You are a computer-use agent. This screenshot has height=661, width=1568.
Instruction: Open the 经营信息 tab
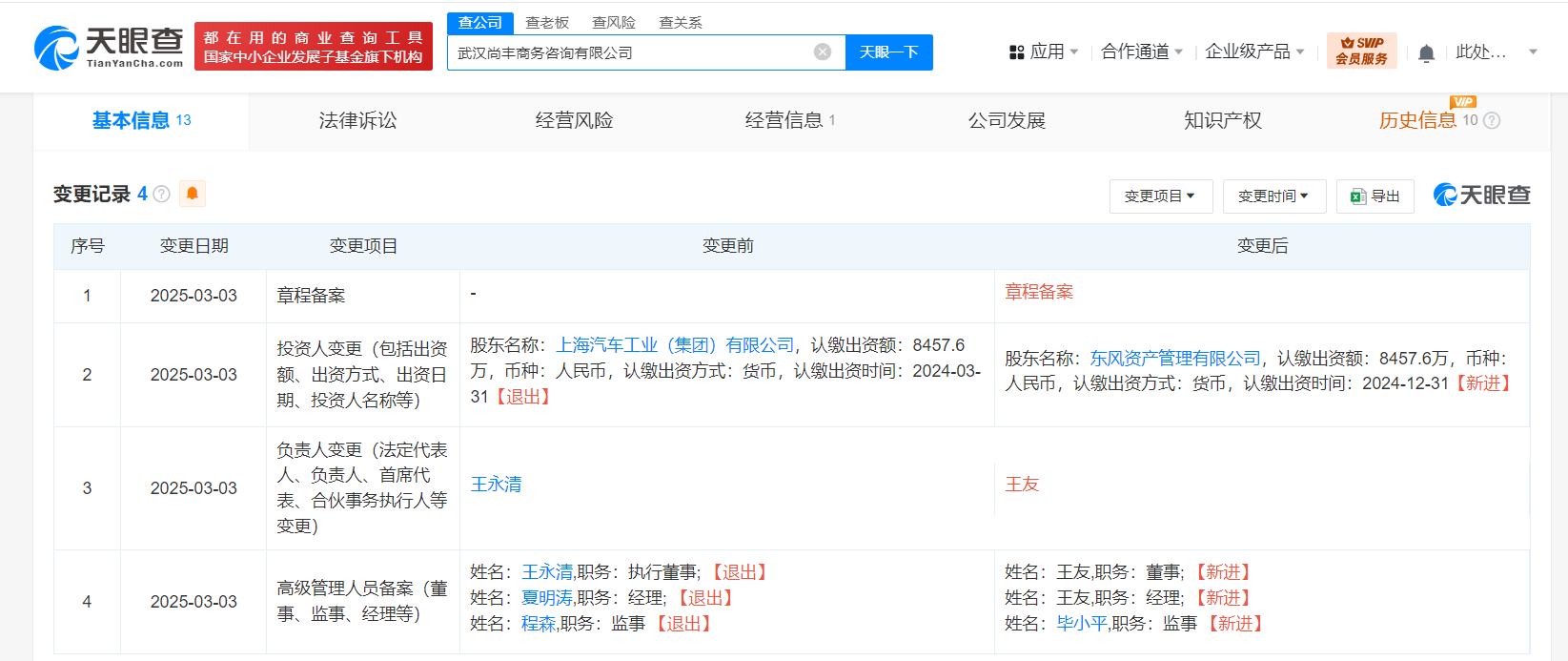[x=790, y=120]
